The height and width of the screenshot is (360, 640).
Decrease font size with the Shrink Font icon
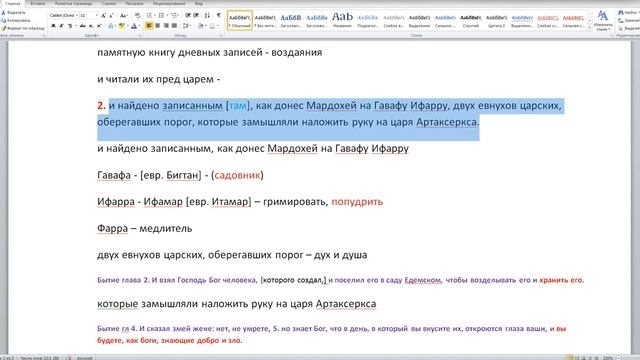[x=111, y=16]
